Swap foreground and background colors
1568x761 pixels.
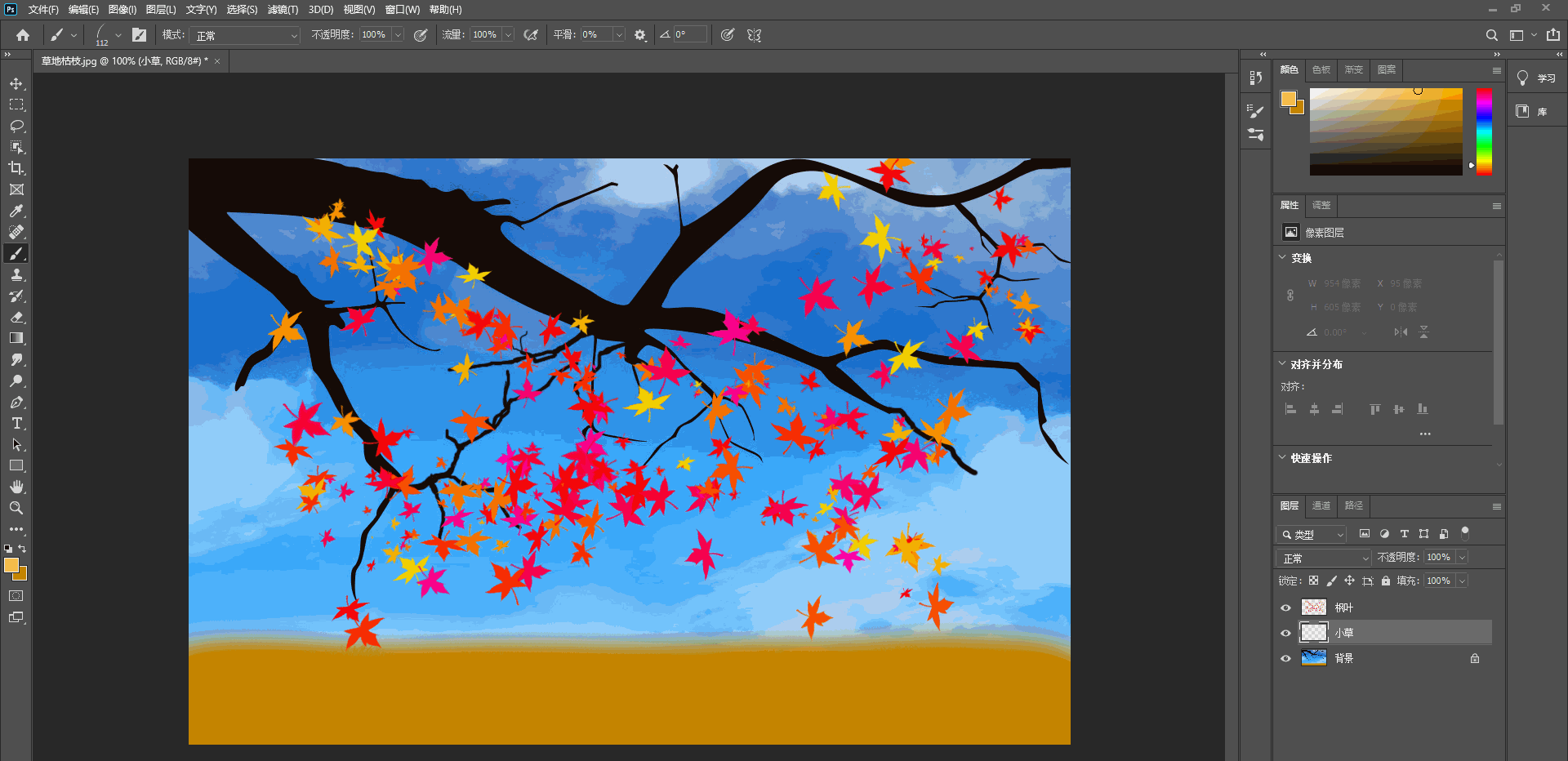(x=22, y=549)
